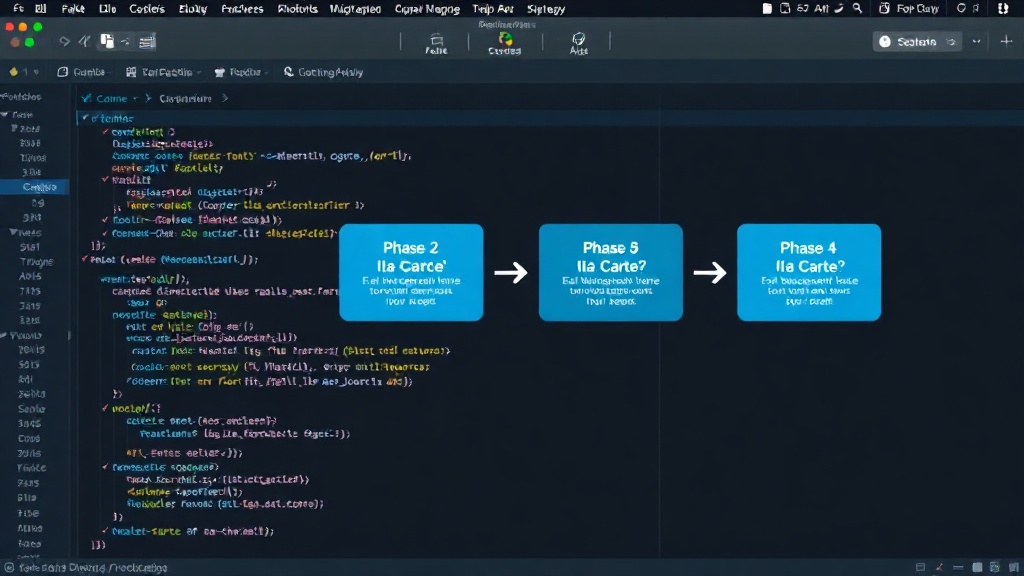
Task: Click the status bar text at bottom left
Action: coord(93,568)
